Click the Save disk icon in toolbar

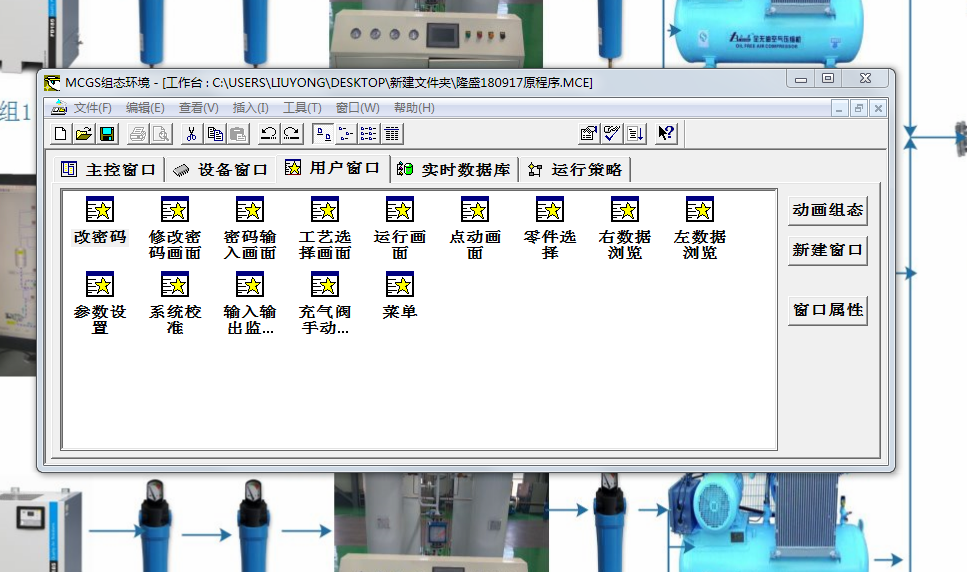tap(107, 134)
